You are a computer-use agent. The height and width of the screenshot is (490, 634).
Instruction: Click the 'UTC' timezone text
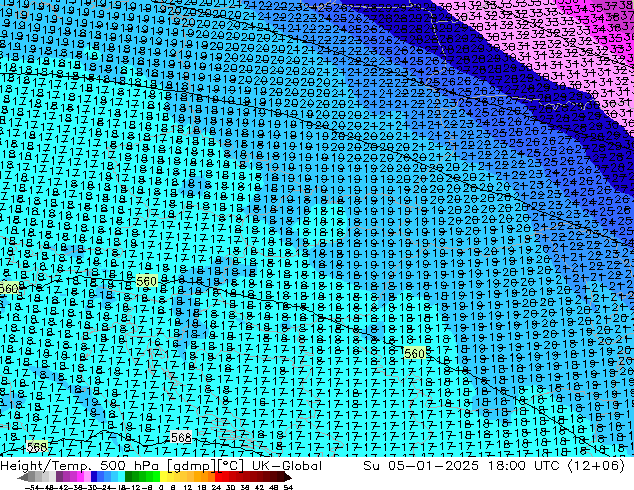(x=547, y=466)
